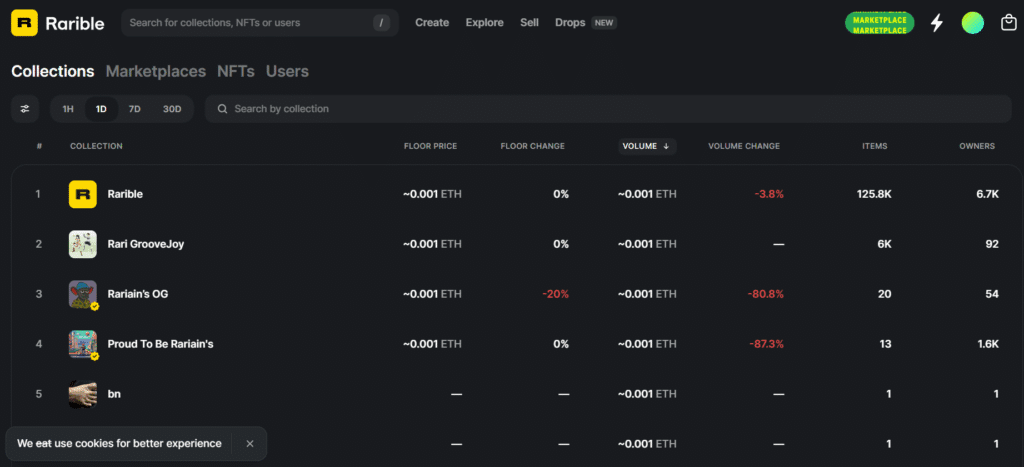Sort by Floor Change column header
Screen dimensions: 1024x467
click(532, 146)
